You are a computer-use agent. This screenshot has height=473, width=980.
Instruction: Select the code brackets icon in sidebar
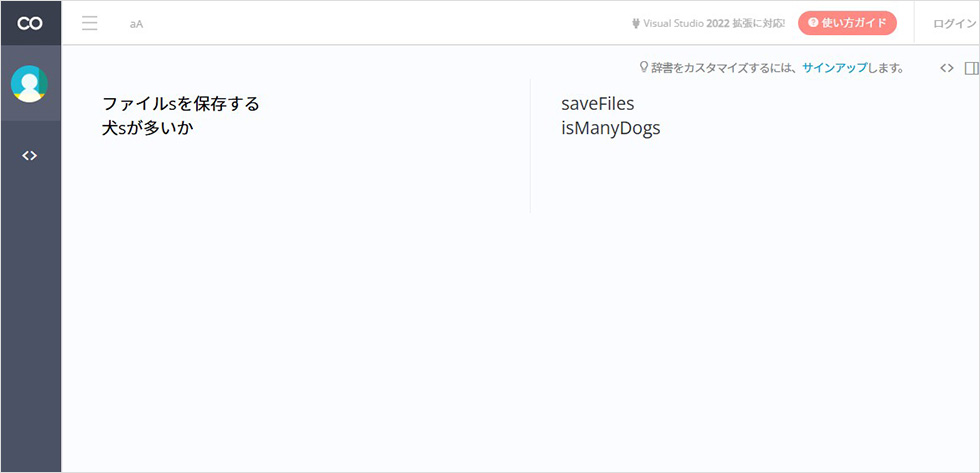tap(30, 156)
